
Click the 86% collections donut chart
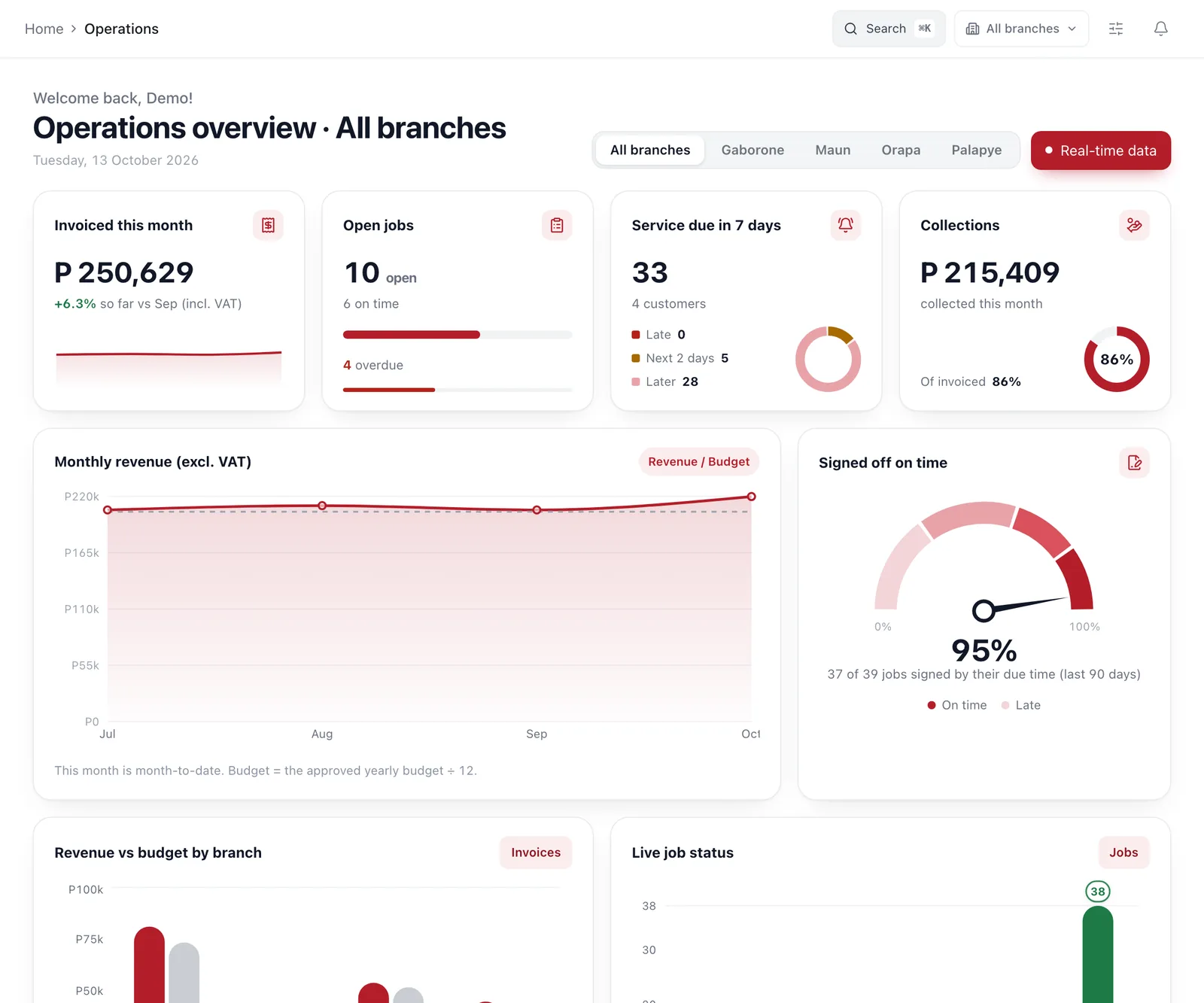point(1117,359)
